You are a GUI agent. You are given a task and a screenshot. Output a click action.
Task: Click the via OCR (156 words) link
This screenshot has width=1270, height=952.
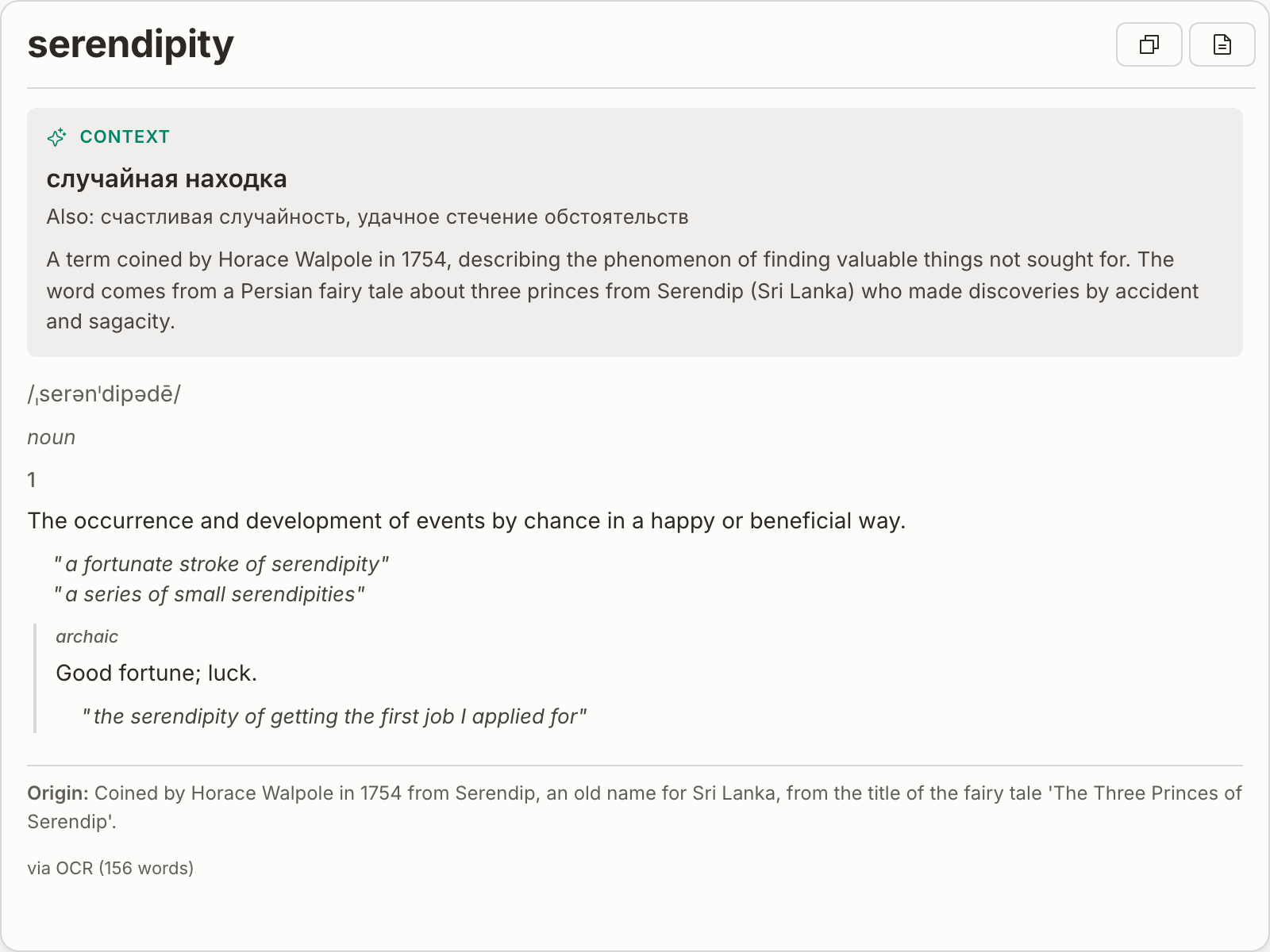110,868
